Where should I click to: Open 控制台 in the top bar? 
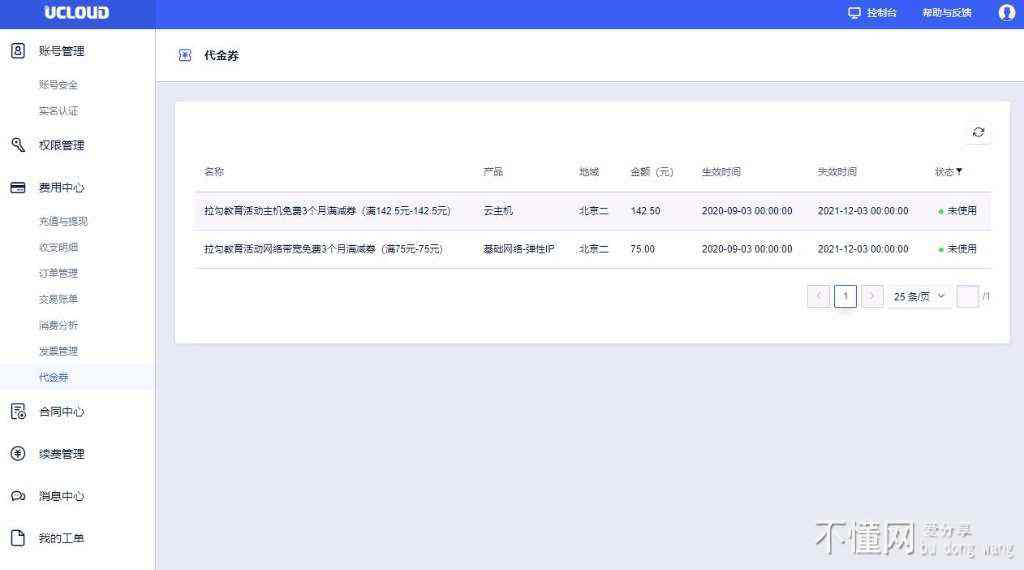[x=872, y=13]
